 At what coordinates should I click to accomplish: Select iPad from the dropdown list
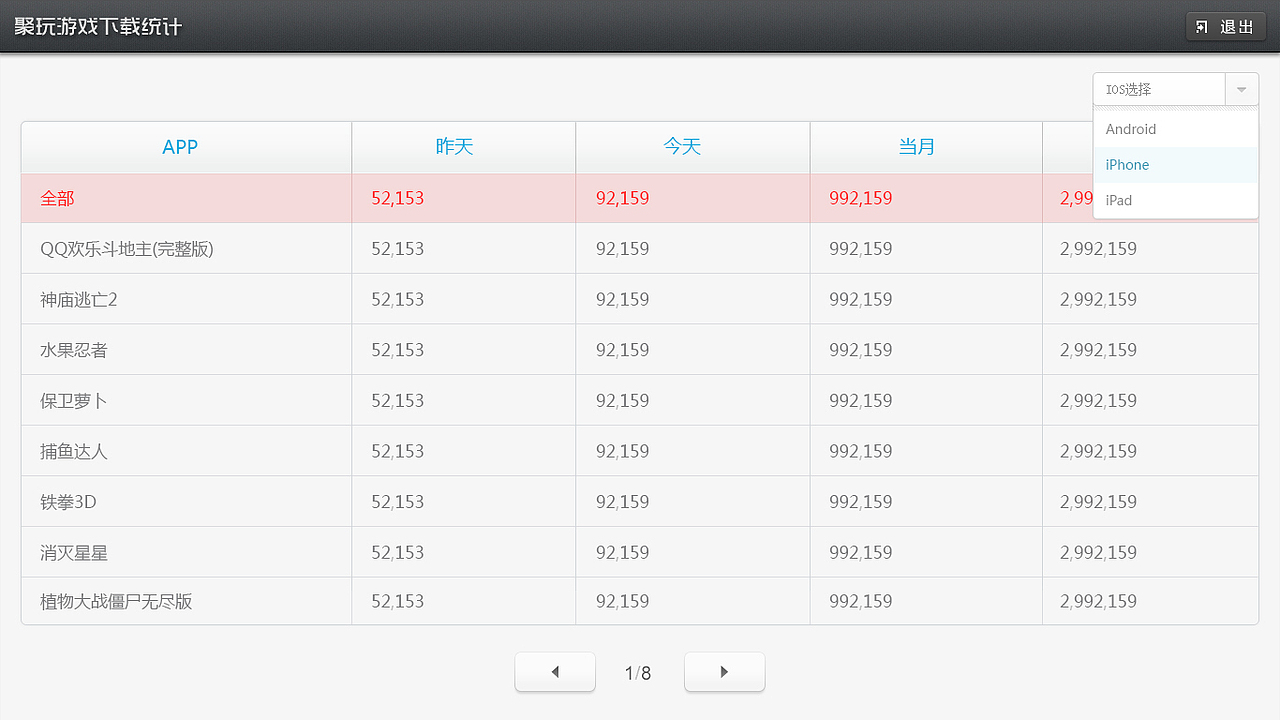pyautogui.click(x=1175, y=200)
